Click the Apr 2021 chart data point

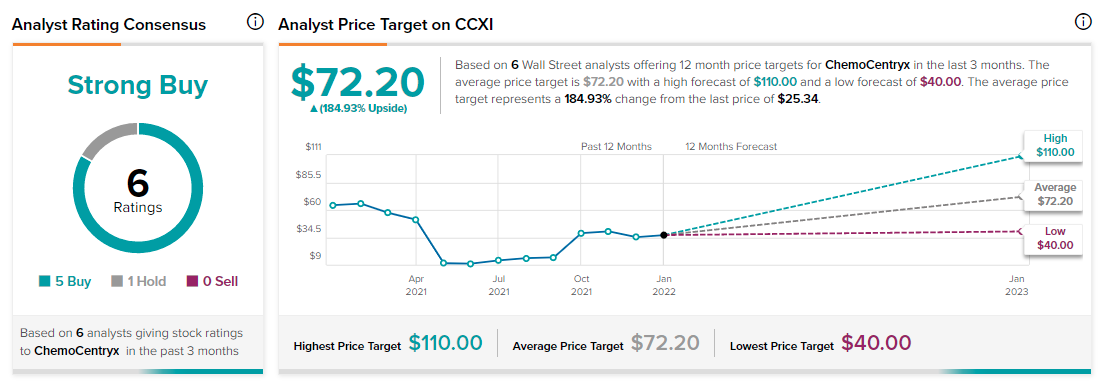(416, 220)
